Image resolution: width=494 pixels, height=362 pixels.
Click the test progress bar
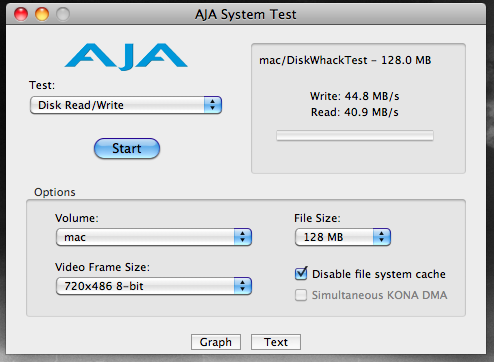(355, 136)
